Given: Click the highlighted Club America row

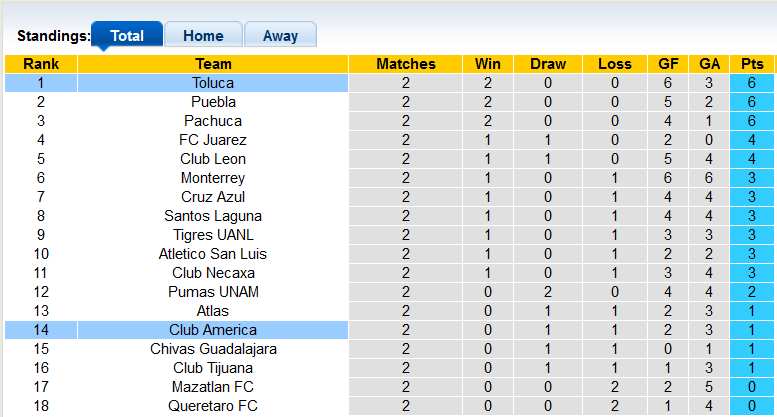Looking at the screenshot, I should point(213,330).
